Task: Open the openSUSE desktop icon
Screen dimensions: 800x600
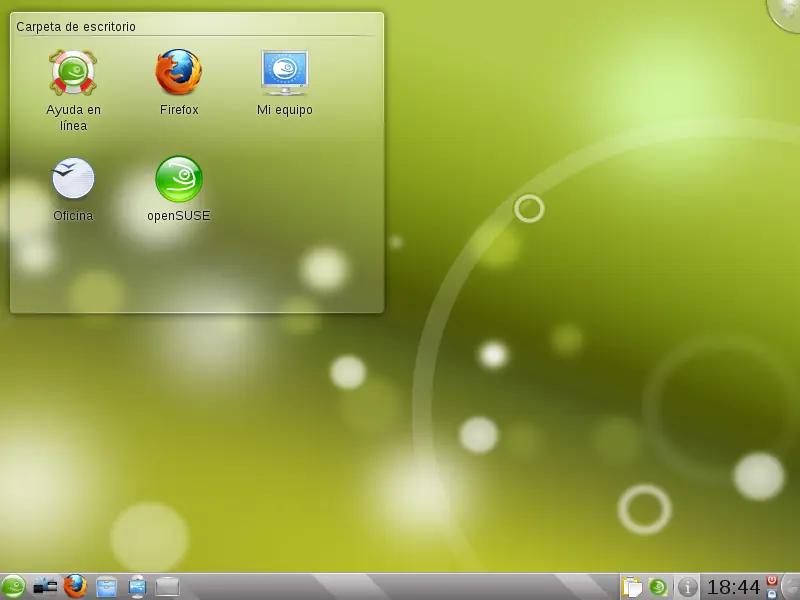Action: tap(179, 179)
